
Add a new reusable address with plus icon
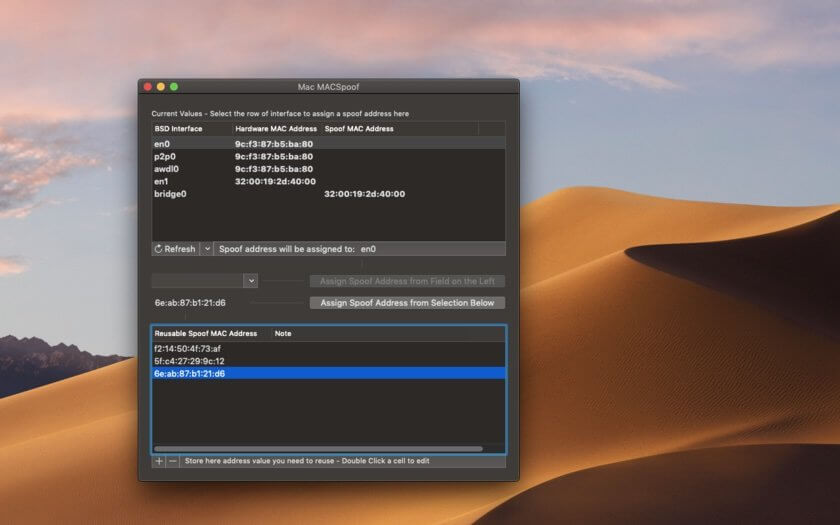point(159,461)
